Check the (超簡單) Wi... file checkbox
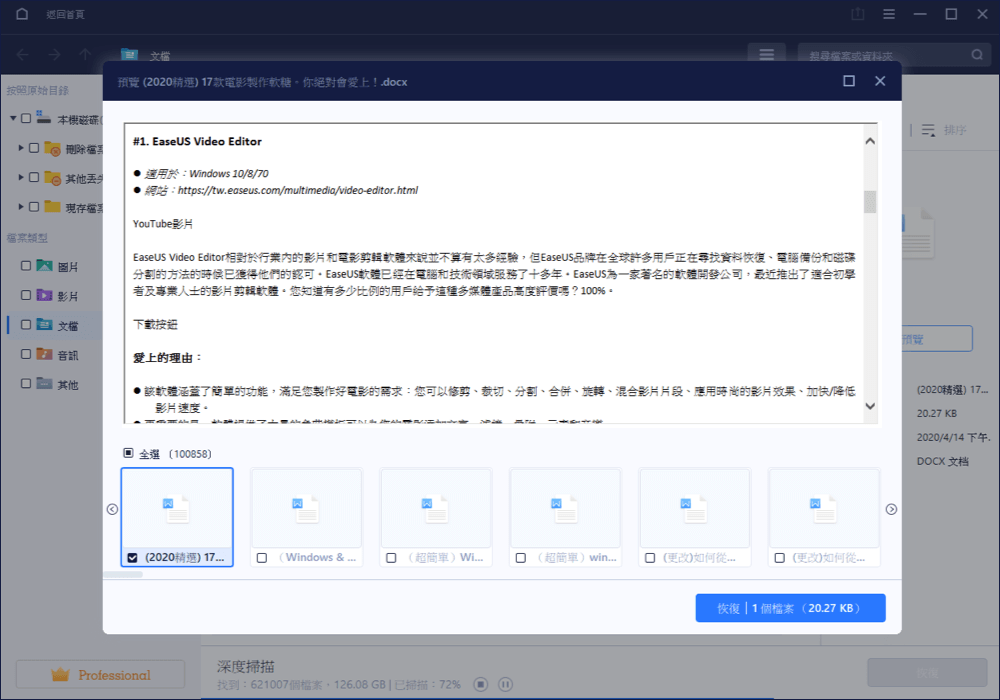1000x700 pixels. [x=391, y=558]
